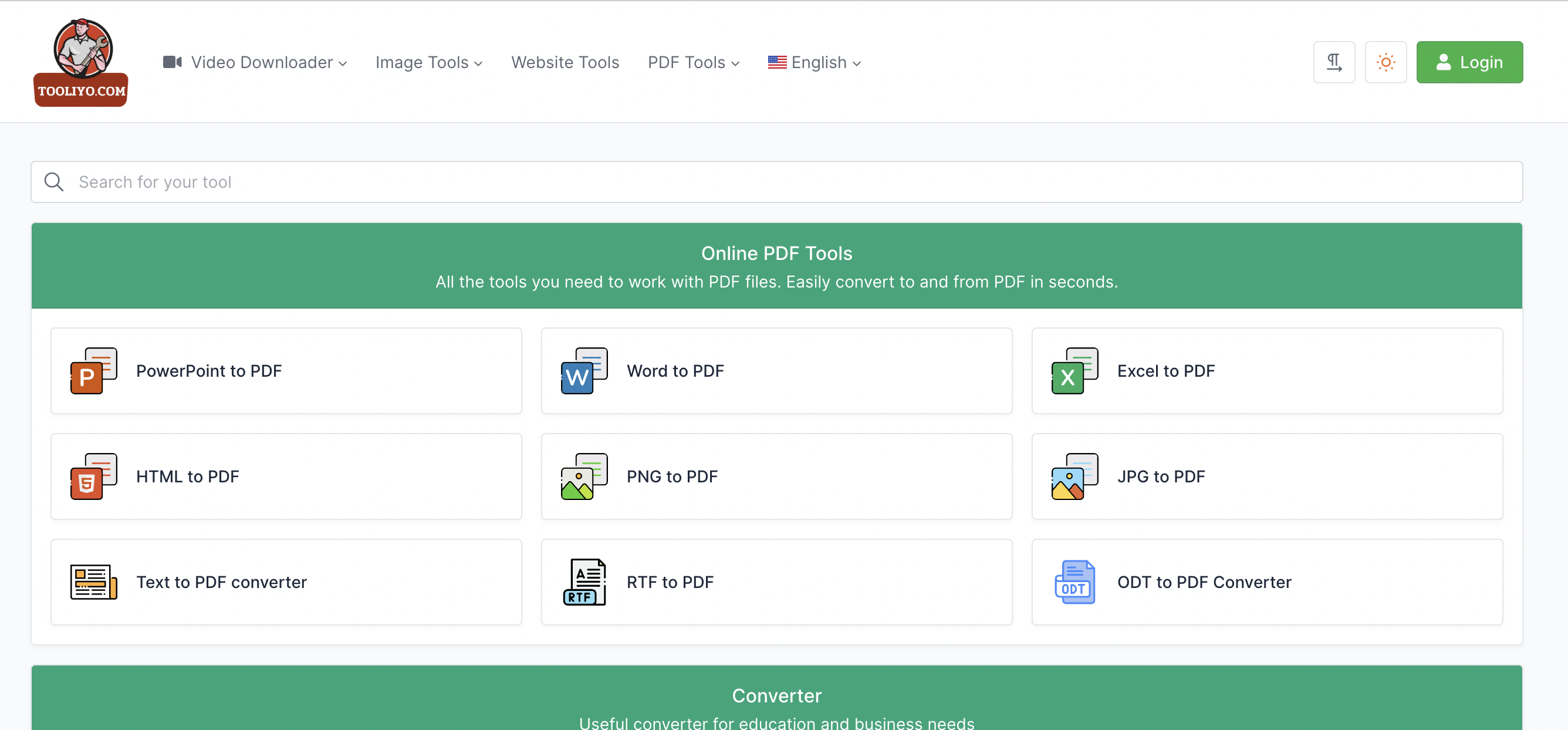This screenshot has height=730, width=1568.
Task: Click the HTML5 file icon
Action: (x=94, y=476)
